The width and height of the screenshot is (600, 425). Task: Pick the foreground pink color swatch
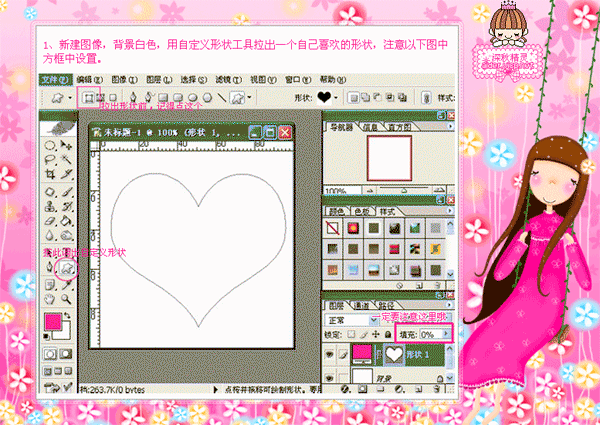click(53, 321)
